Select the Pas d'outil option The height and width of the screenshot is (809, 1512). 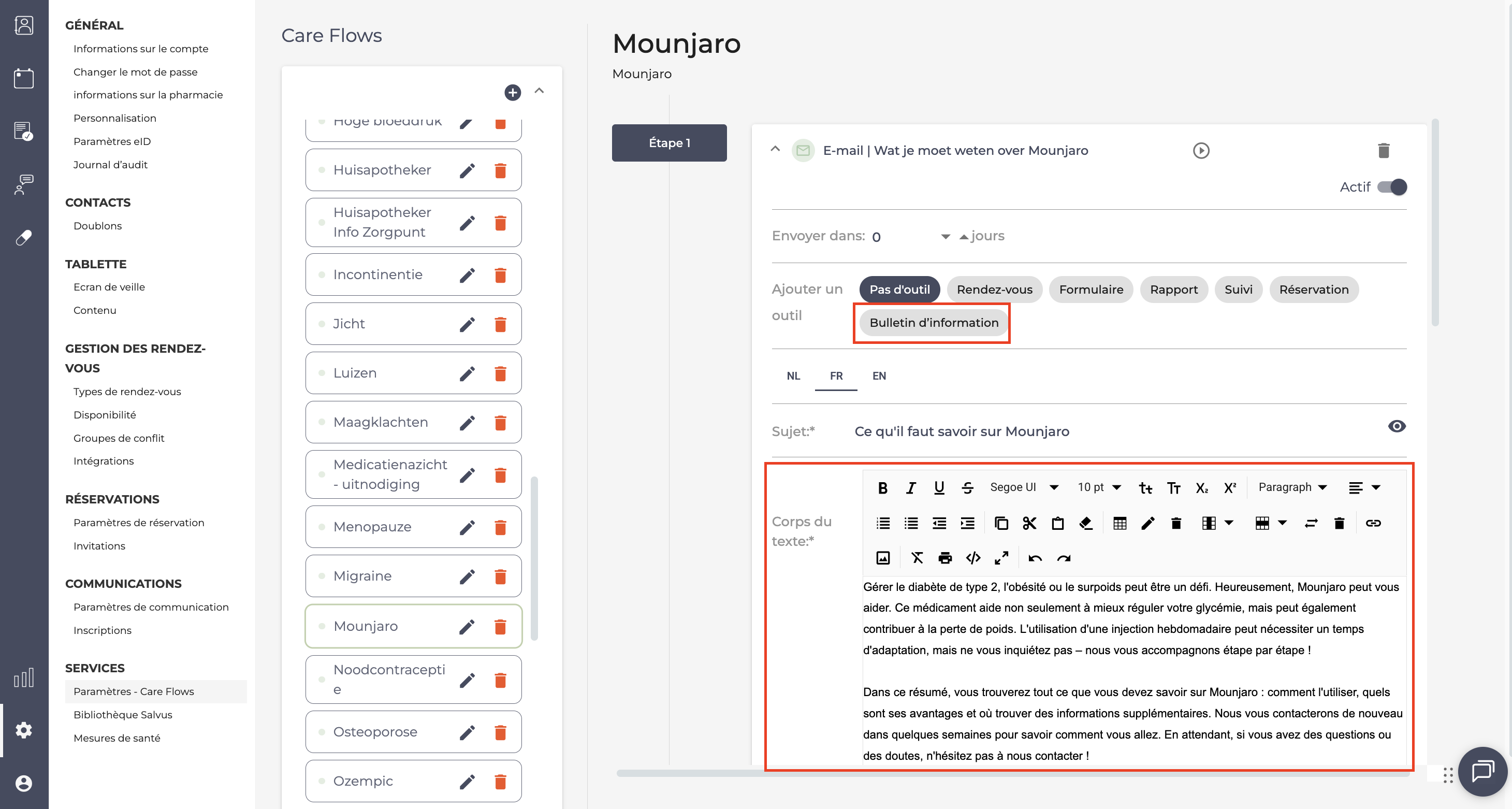click(899, 290)
